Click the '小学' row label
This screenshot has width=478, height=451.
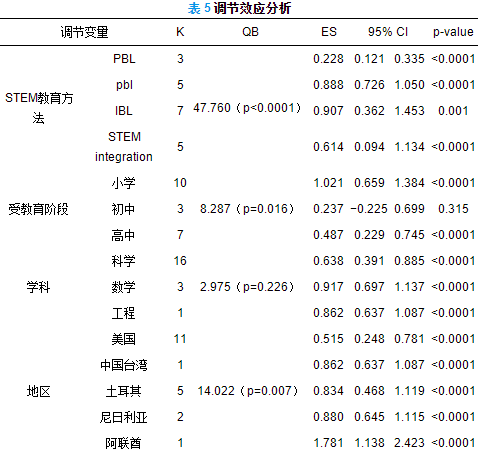pyautogui.click(x=124, y=183)
